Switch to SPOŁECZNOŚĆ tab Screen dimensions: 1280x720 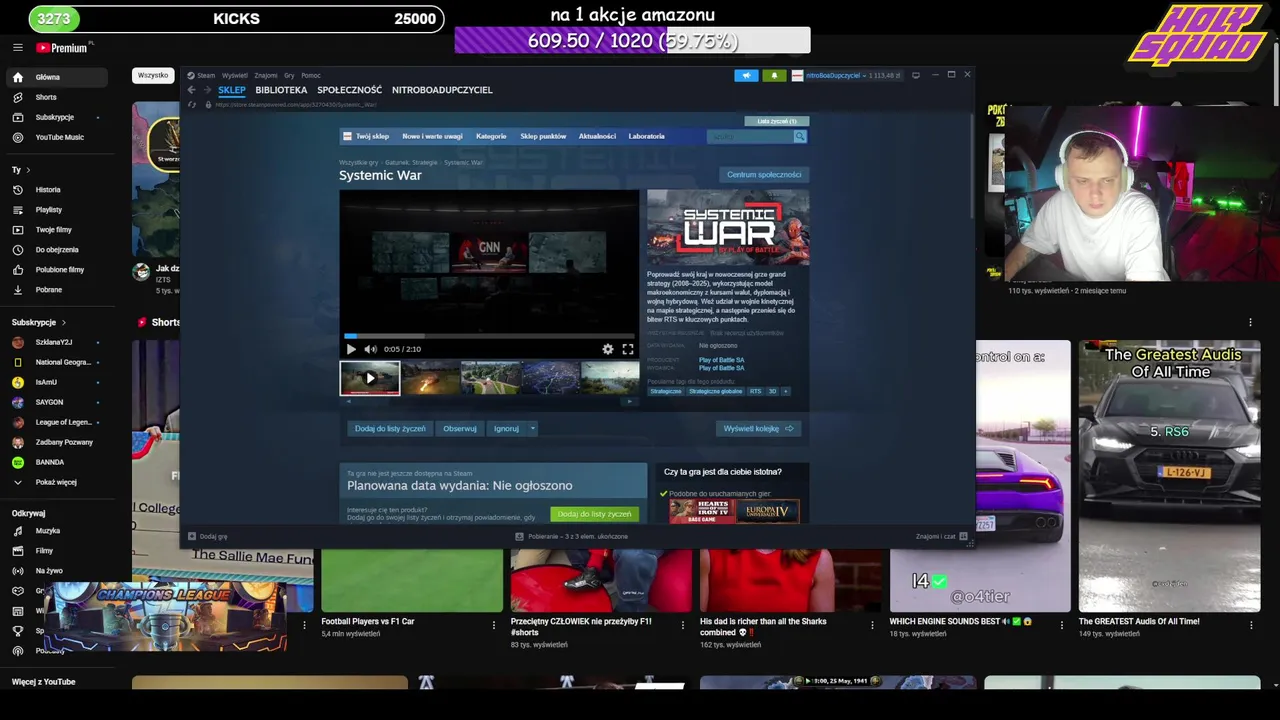click(x=349, y=90)
